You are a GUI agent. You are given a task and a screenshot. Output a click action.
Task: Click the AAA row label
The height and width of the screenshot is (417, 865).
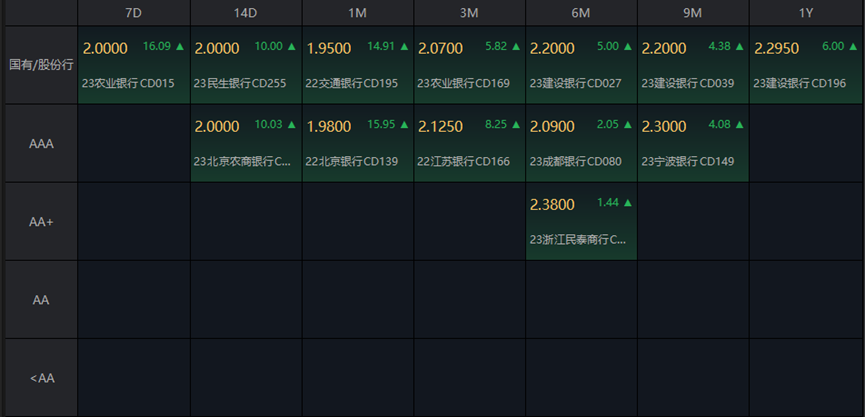tap(41, 143)
